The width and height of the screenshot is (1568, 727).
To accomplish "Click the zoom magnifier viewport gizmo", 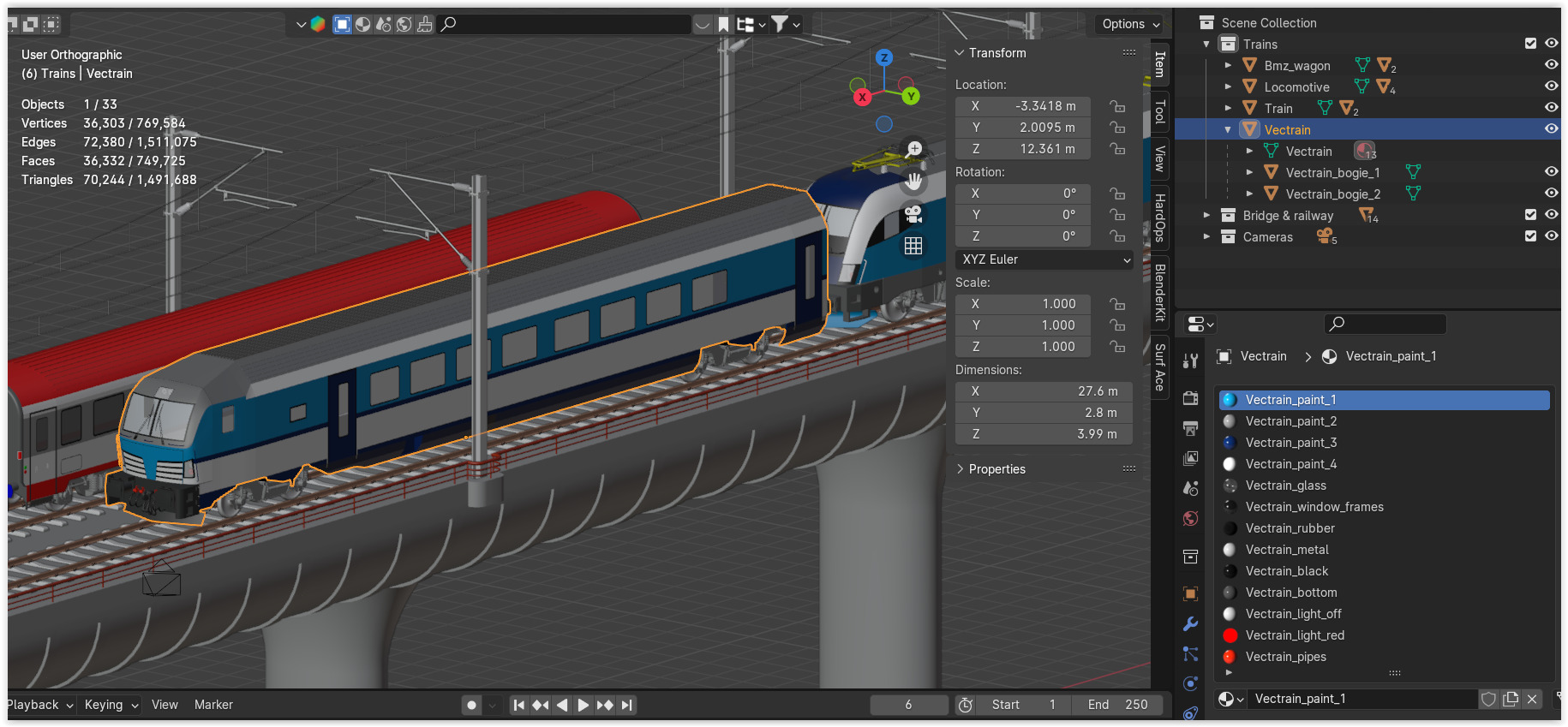I will click(x=913, y=149).
